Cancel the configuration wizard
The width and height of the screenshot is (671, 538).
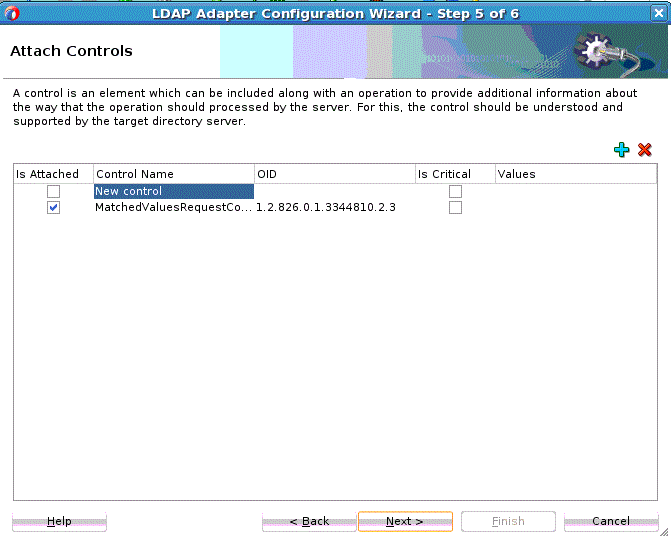click(x=611, y=521)
